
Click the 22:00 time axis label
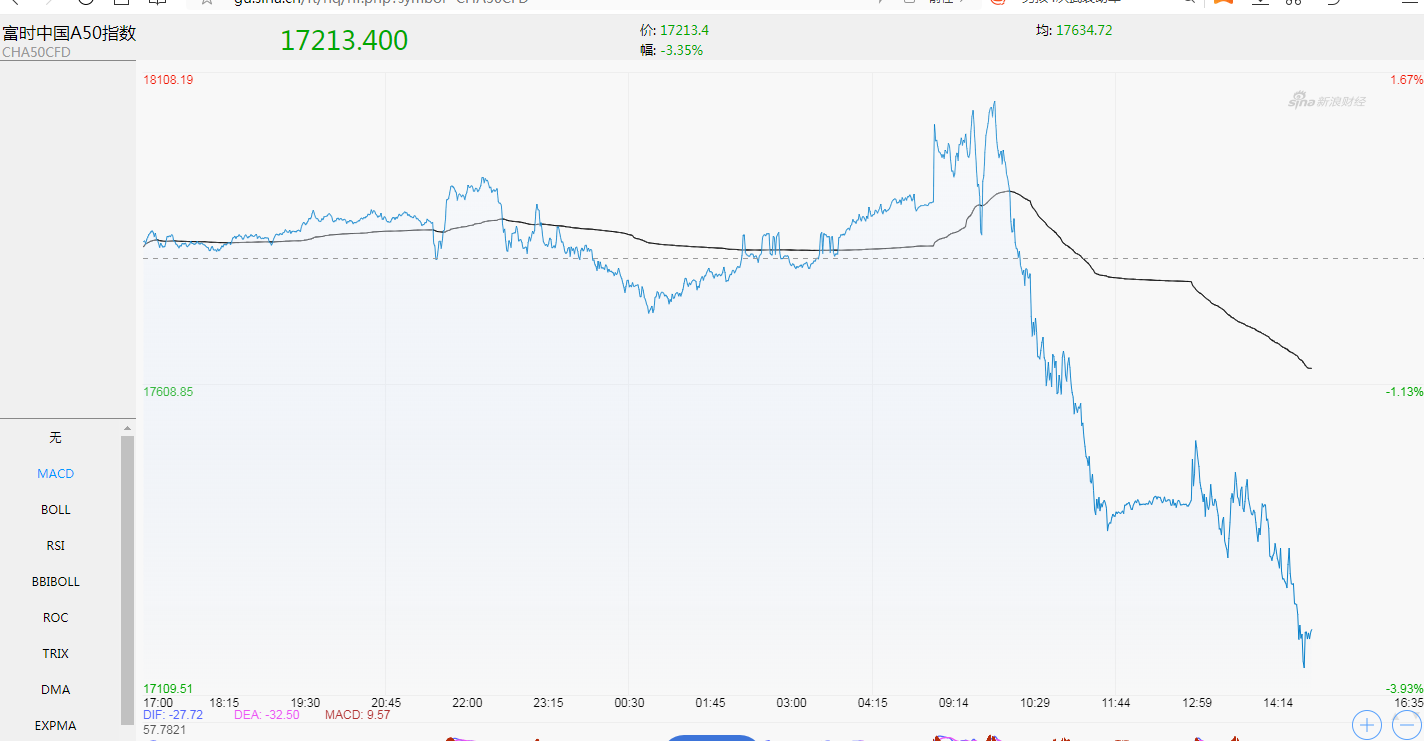pyautogui.click(x=467, y=703)
